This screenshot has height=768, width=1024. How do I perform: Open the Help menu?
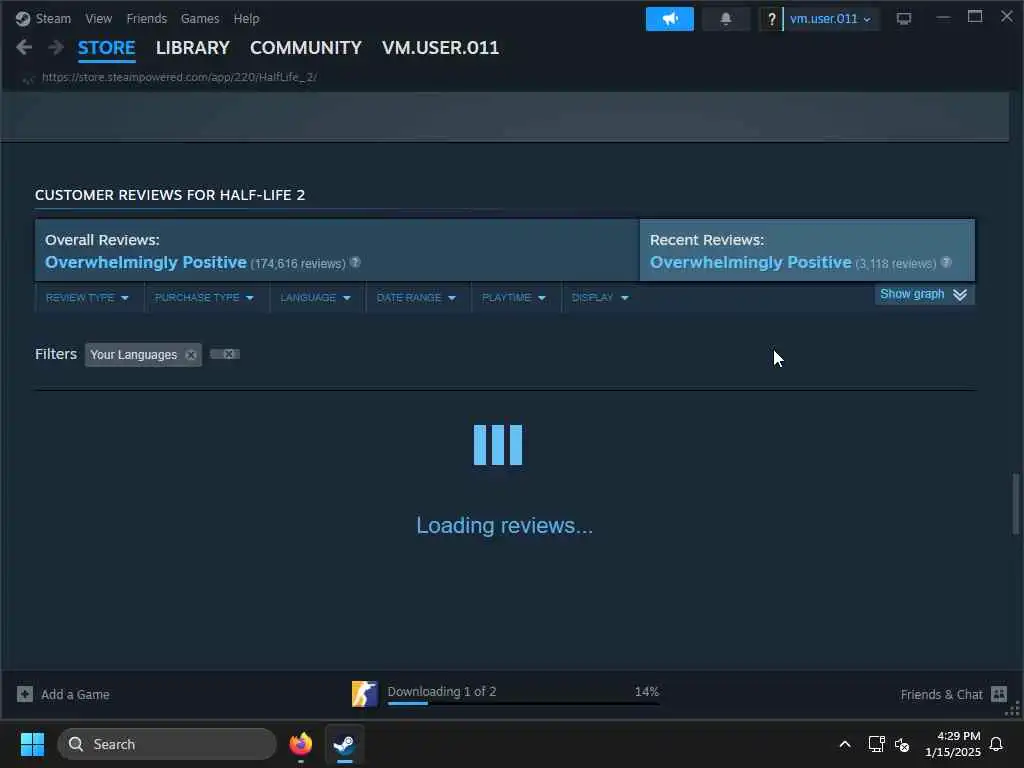click(x=246, y=18)
